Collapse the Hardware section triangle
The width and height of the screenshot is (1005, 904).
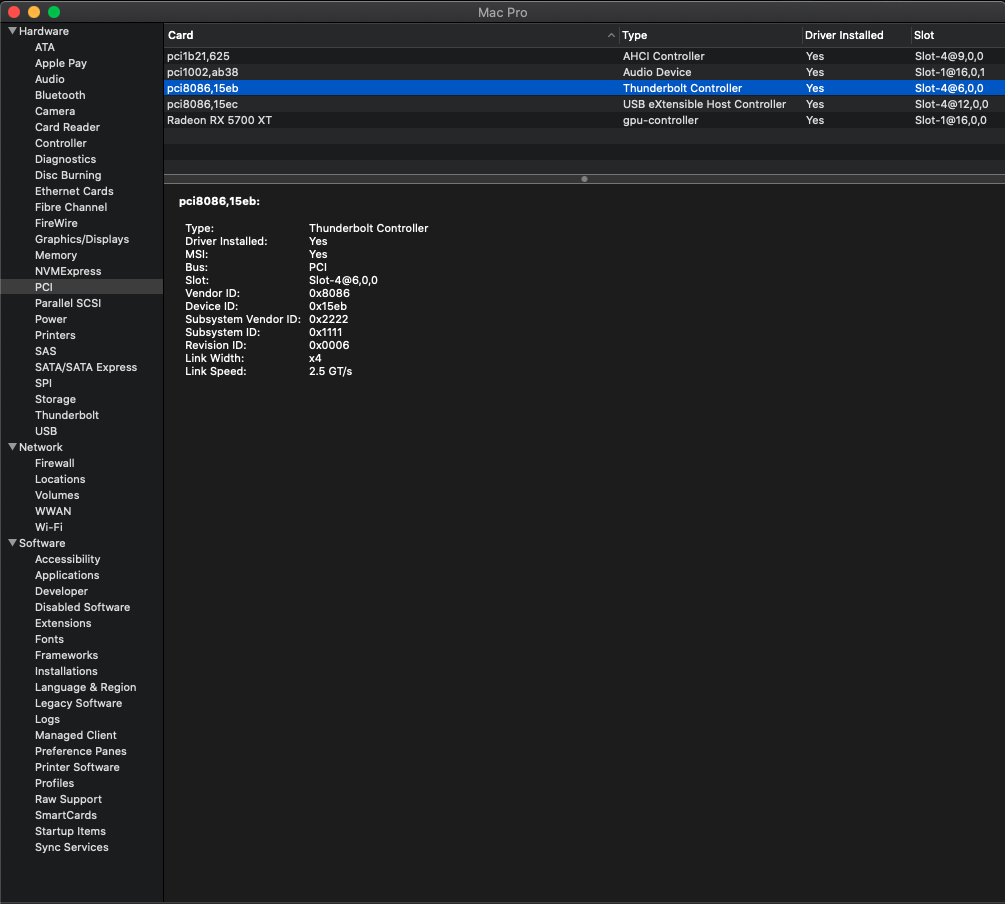pyautogui.click(x=12, y=31)
